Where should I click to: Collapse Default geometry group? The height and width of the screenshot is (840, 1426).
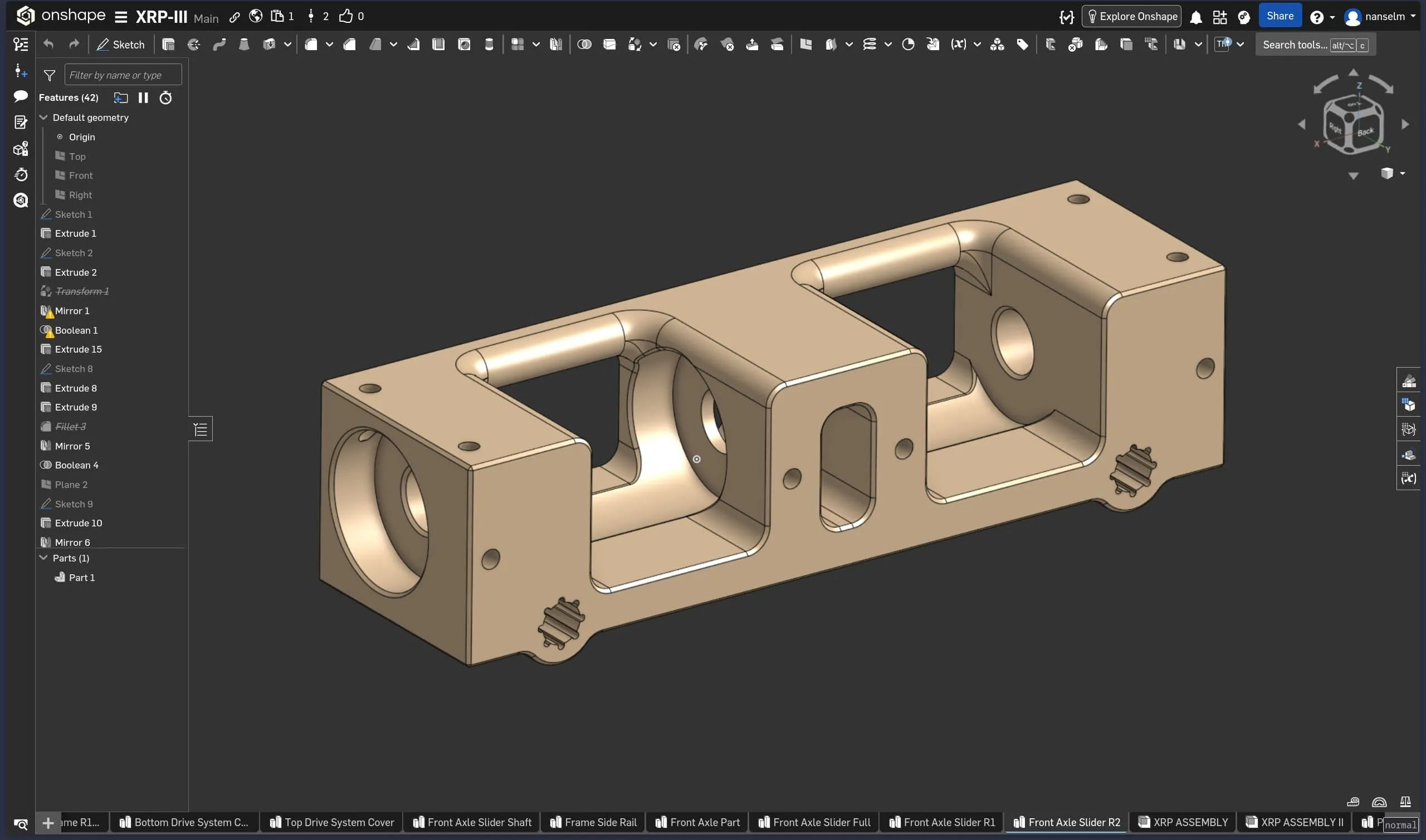[43, 117]
